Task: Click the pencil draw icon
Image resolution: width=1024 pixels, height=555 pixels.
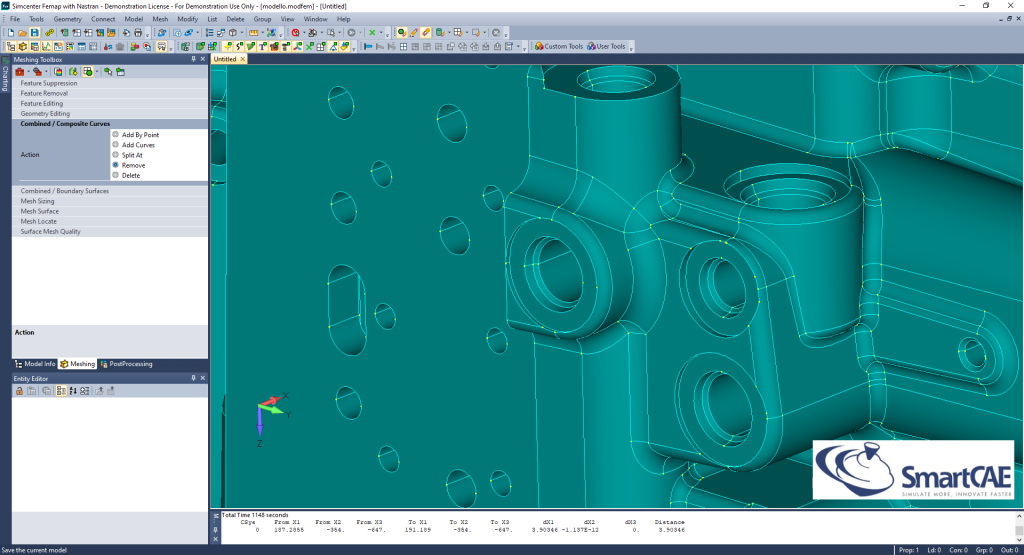Action: (x=413, y=33)
